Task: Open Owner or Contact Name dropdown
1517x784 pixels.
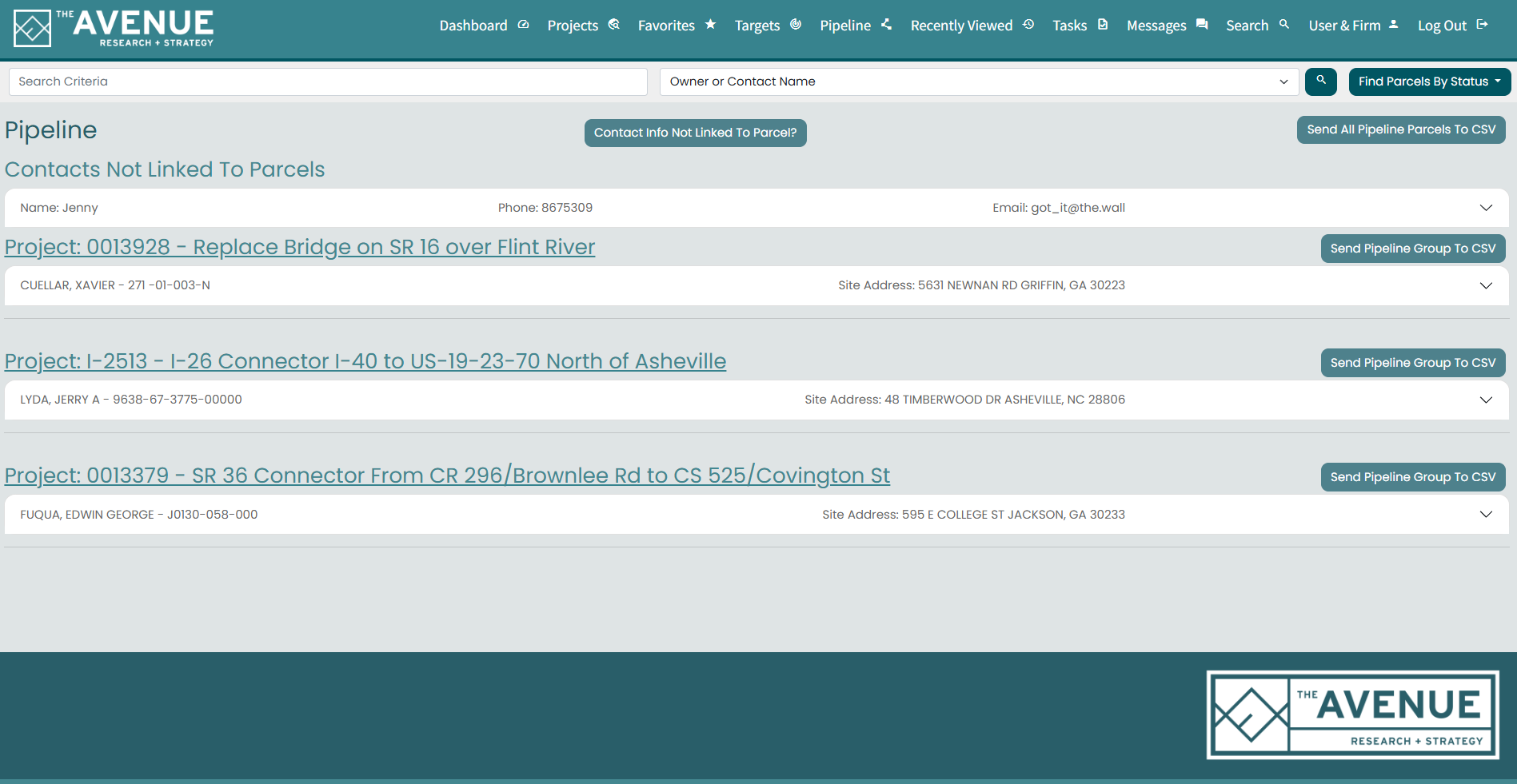Action: point(978,82)
